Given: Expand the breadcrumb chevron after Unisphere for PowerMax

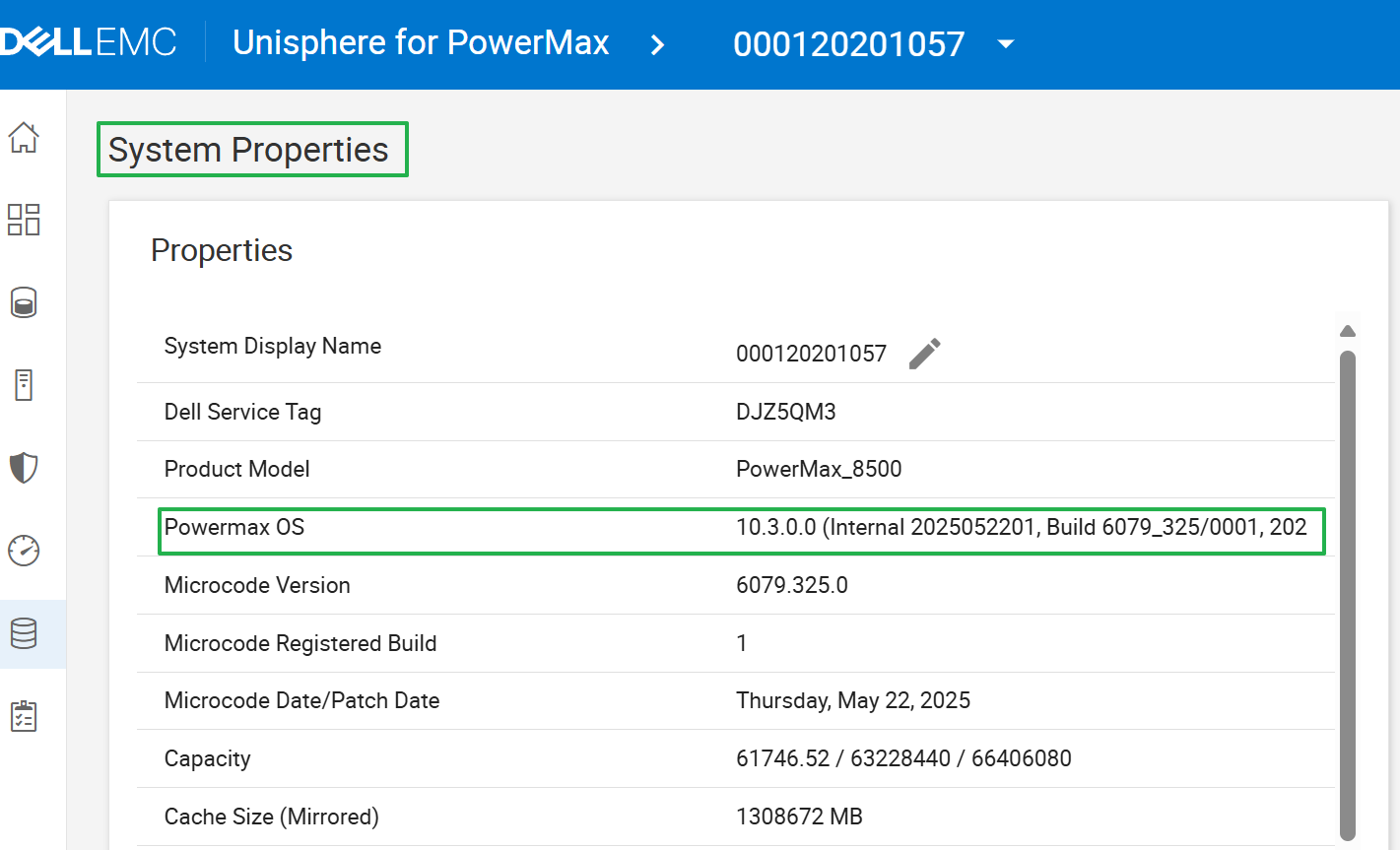Looking at the screenshot, I should 657,43.
